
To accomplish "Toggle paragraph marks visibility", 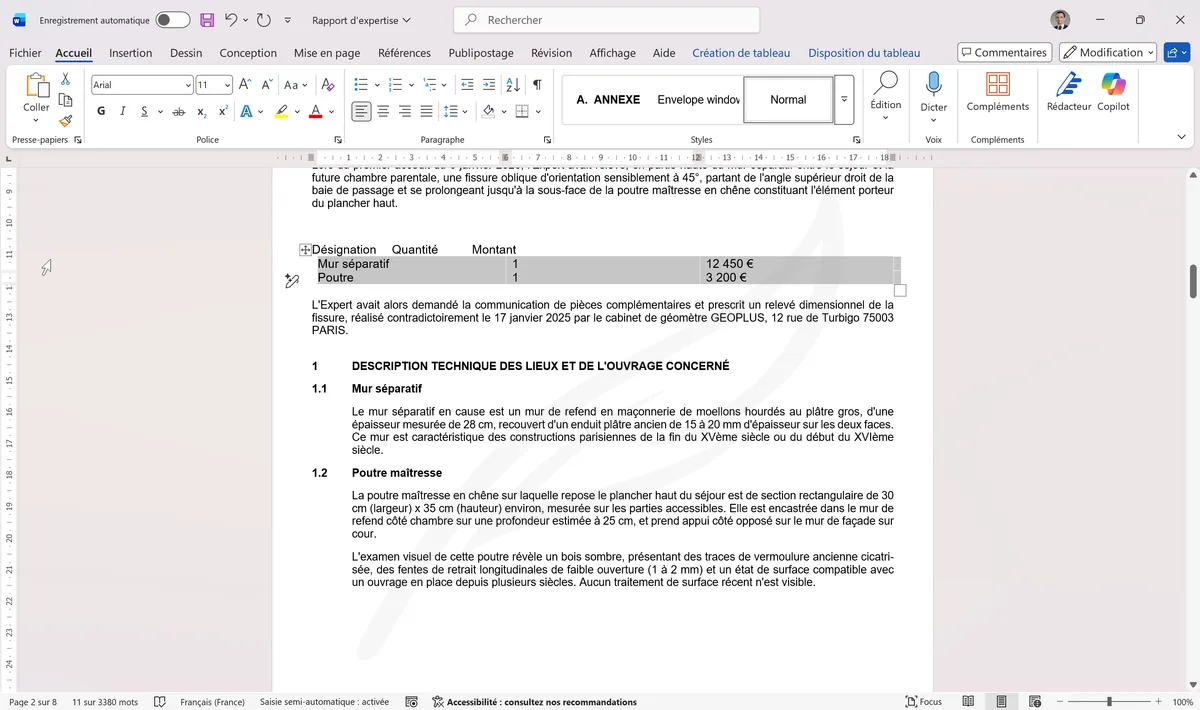I will pyautogui.click(x=537, y=84).
